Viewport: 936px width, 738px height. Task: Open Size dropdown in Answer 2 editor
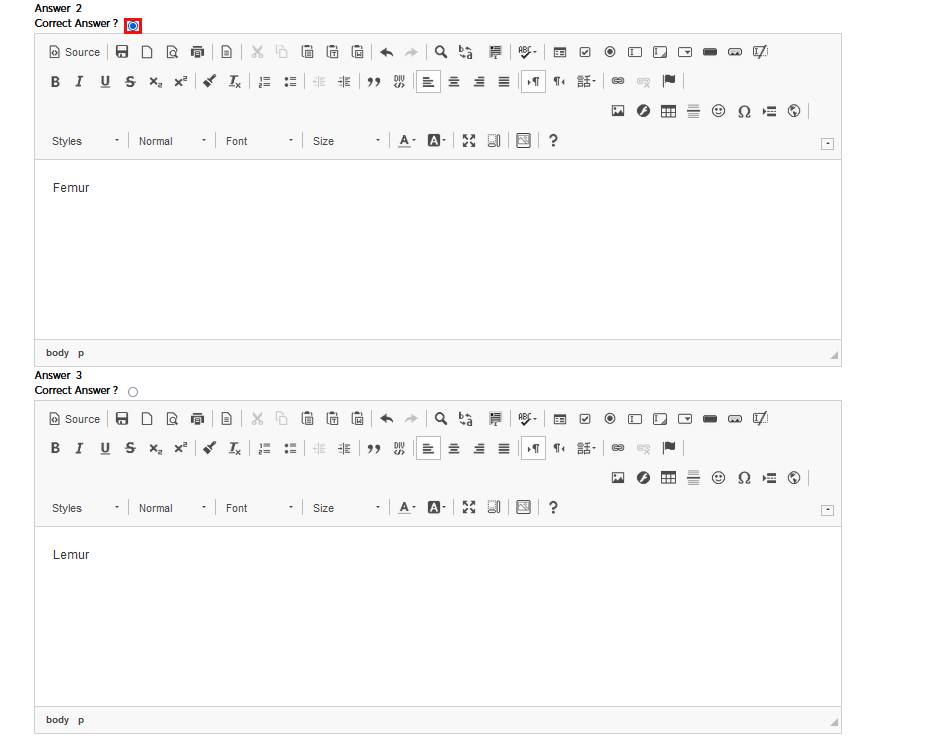coord(346,141)
